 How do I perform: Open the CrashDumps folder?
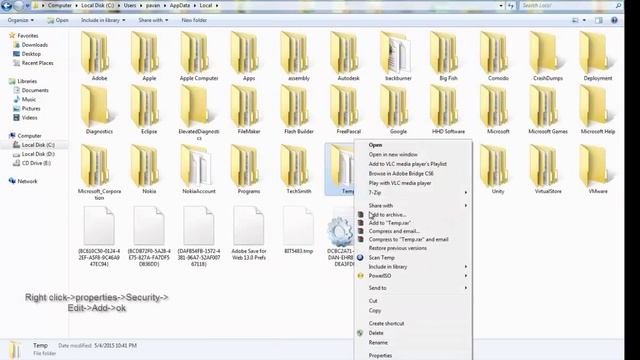coord(548,56)
